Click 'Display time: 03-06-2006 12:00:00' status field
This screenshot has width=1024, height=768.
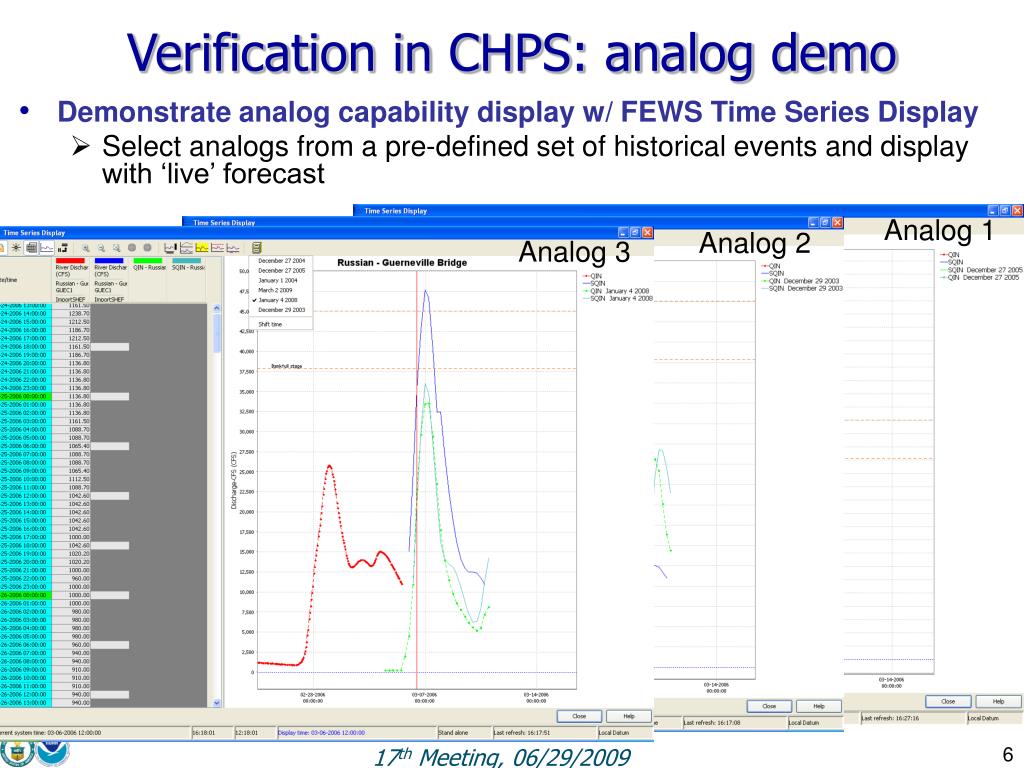[x=357, y=733]
